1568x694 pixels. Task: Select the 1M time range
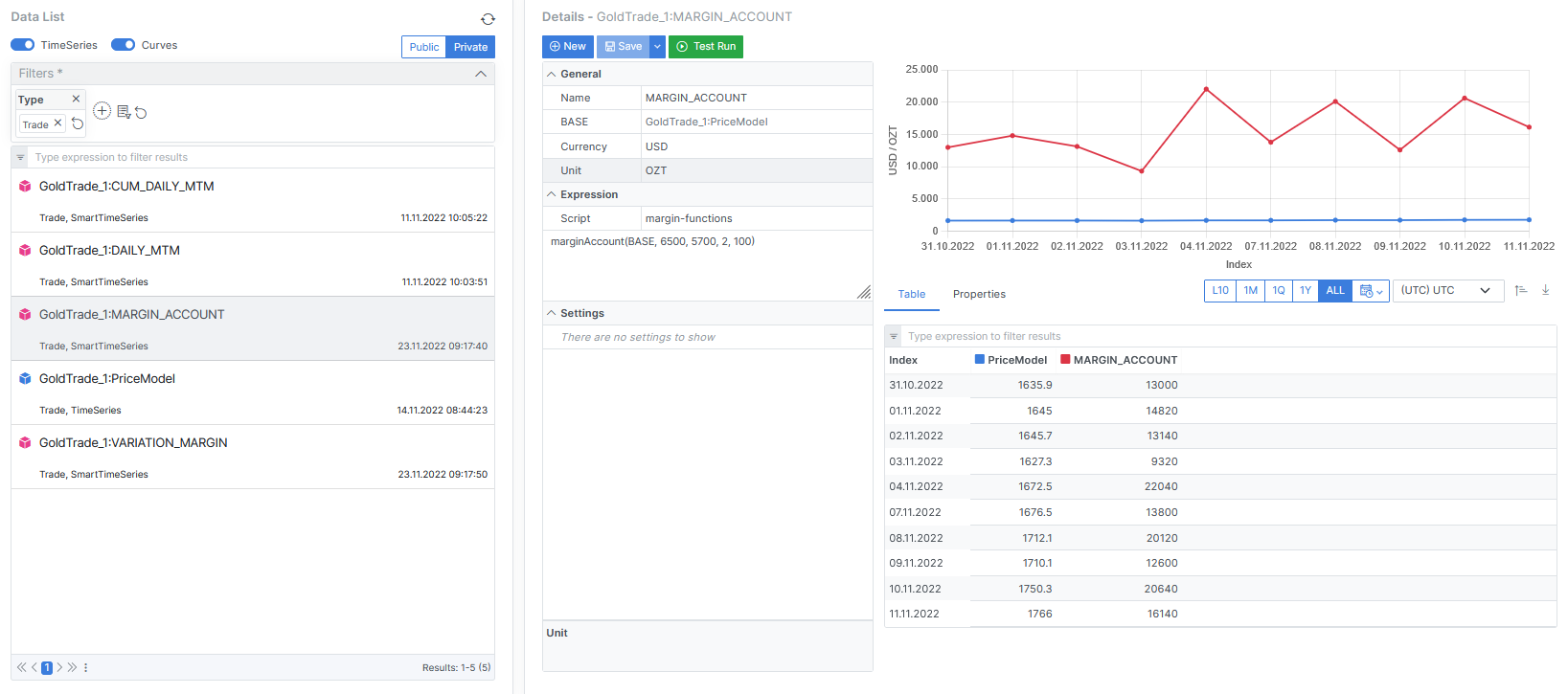click(1250, 291)
